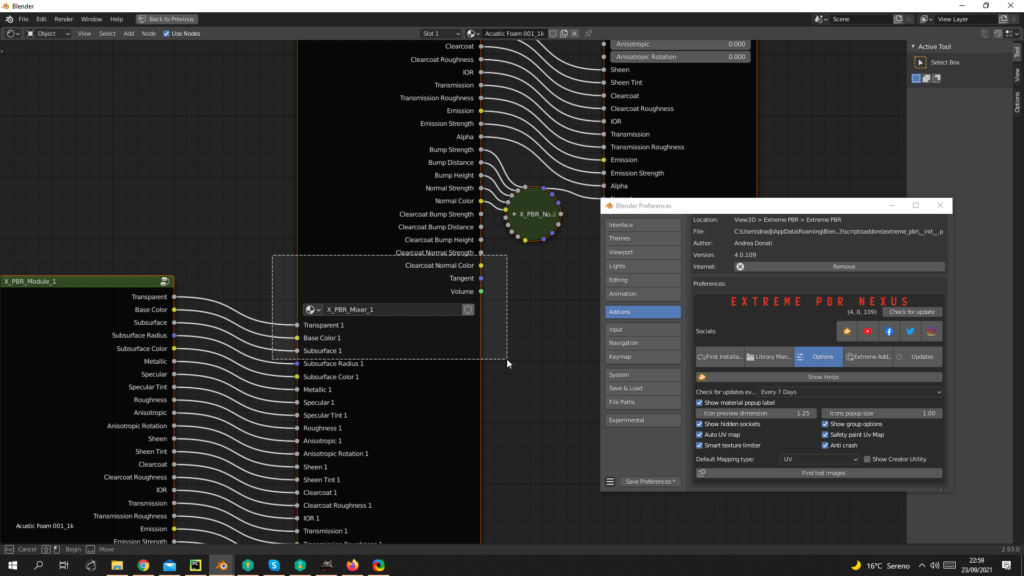Click the new view layer icon beside View Layer
This screenshot has width=1024, height=576.
[x=1003, y=20]
